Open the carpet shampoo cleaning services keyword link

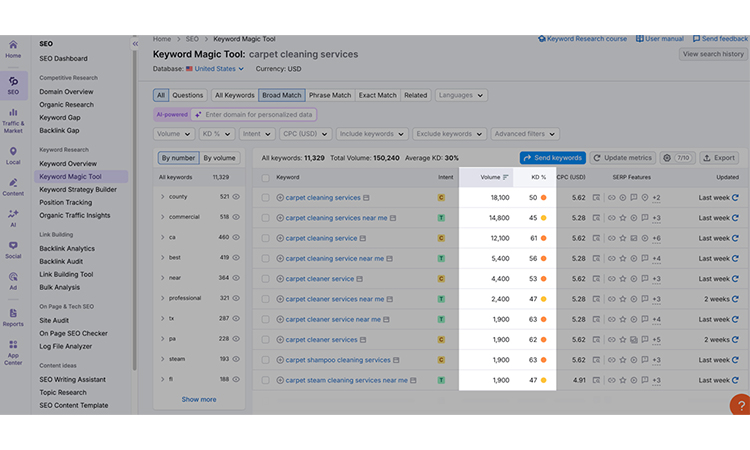(338, 360)
